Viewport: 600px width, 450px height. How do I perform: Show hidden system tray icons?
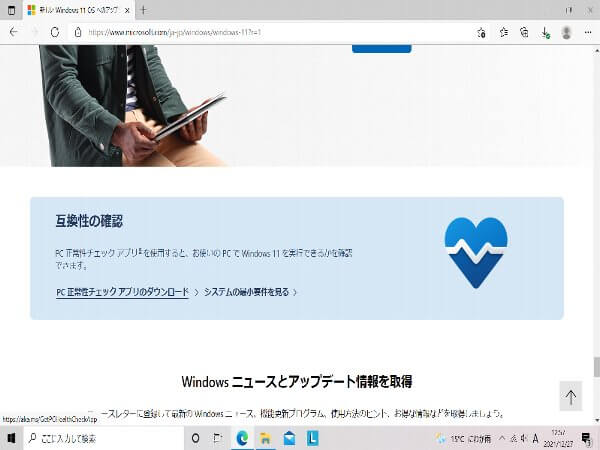coord(502,438)
